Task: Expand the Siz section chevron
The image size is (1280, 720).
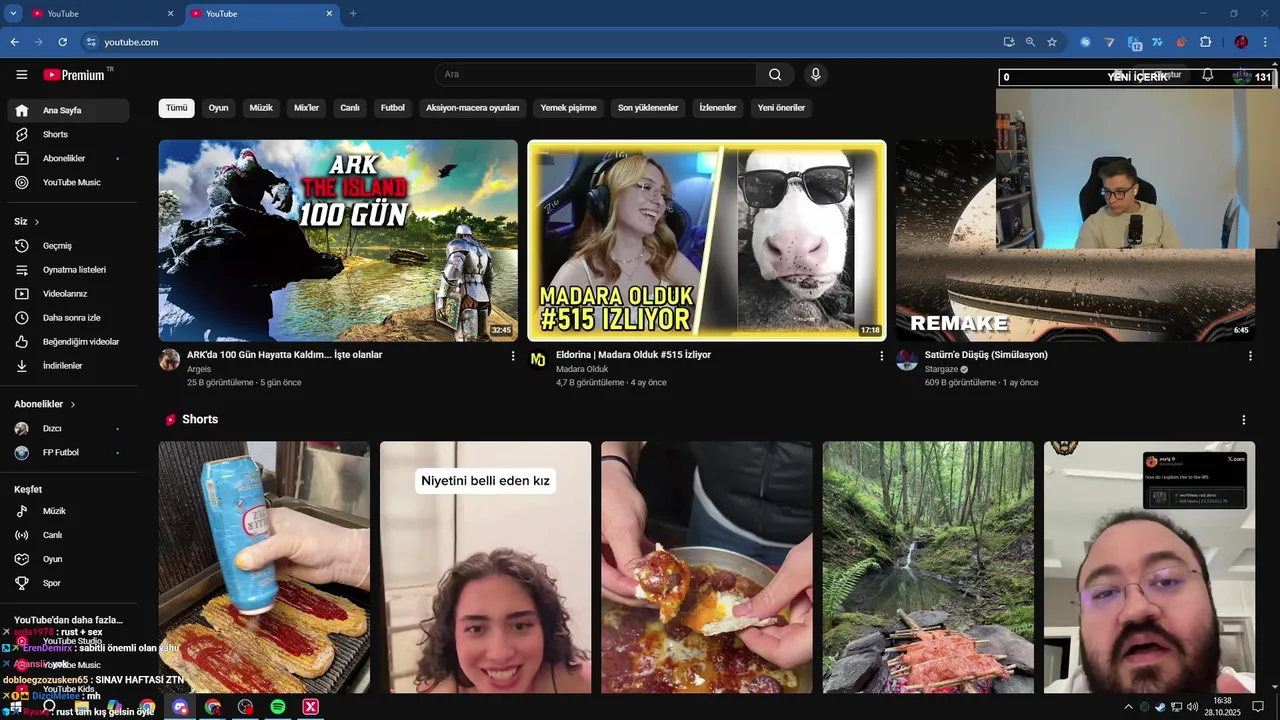Action: click(x=37, y=222)
